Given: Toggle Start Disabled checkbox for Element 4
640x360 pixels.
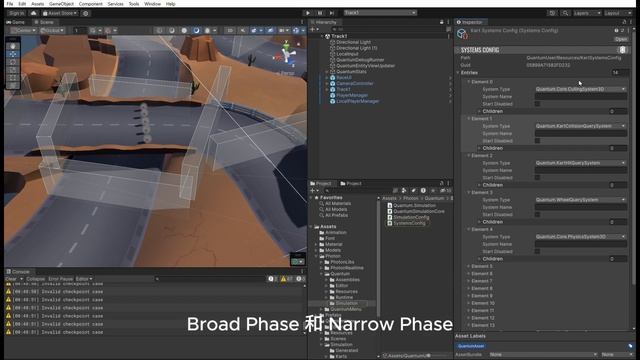Looking at the screenshot, I should tap(538, 251).
